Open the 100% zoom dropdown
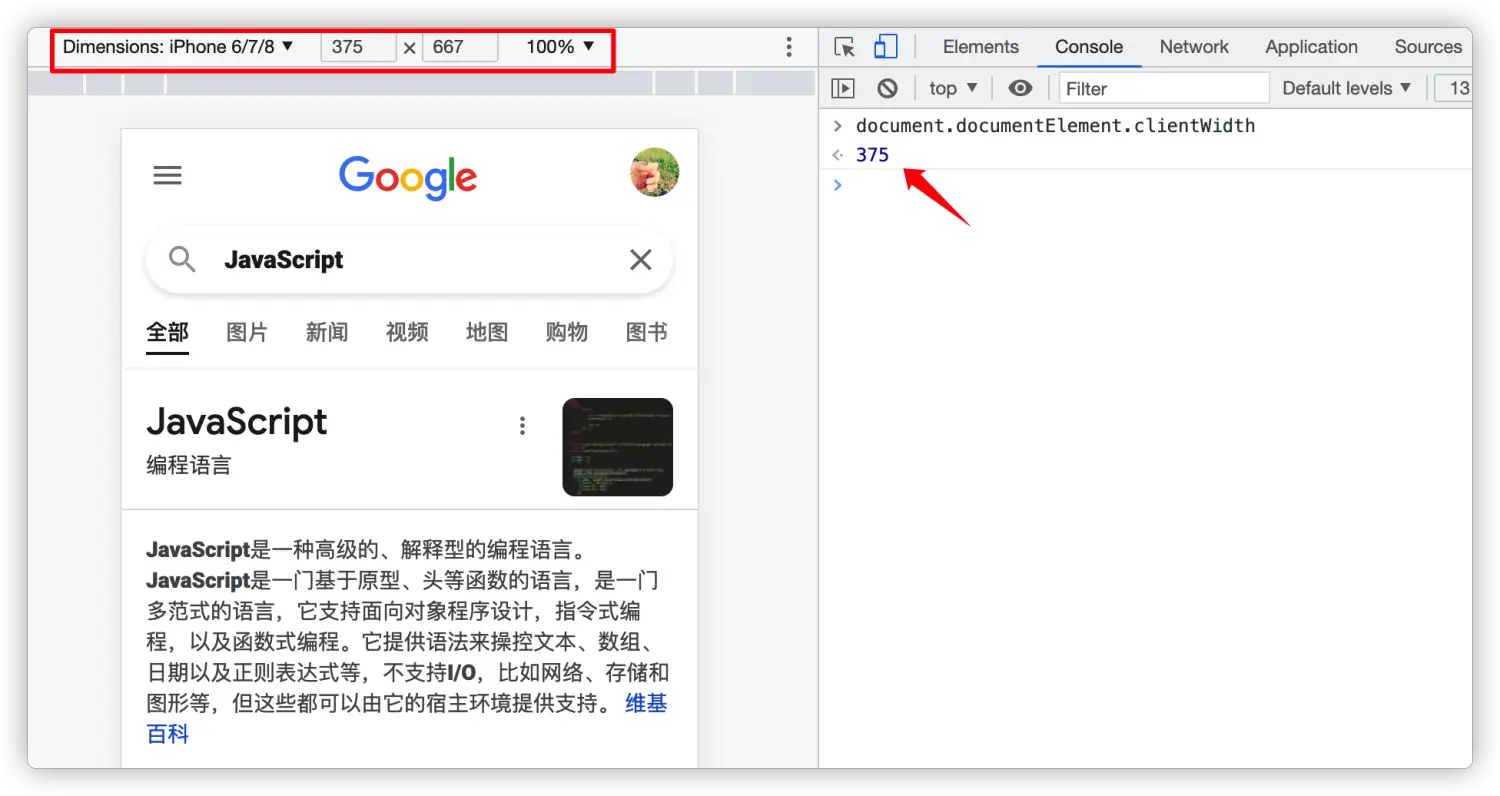Viewport: 1500px width, 796px height. [x=560, y=47]
